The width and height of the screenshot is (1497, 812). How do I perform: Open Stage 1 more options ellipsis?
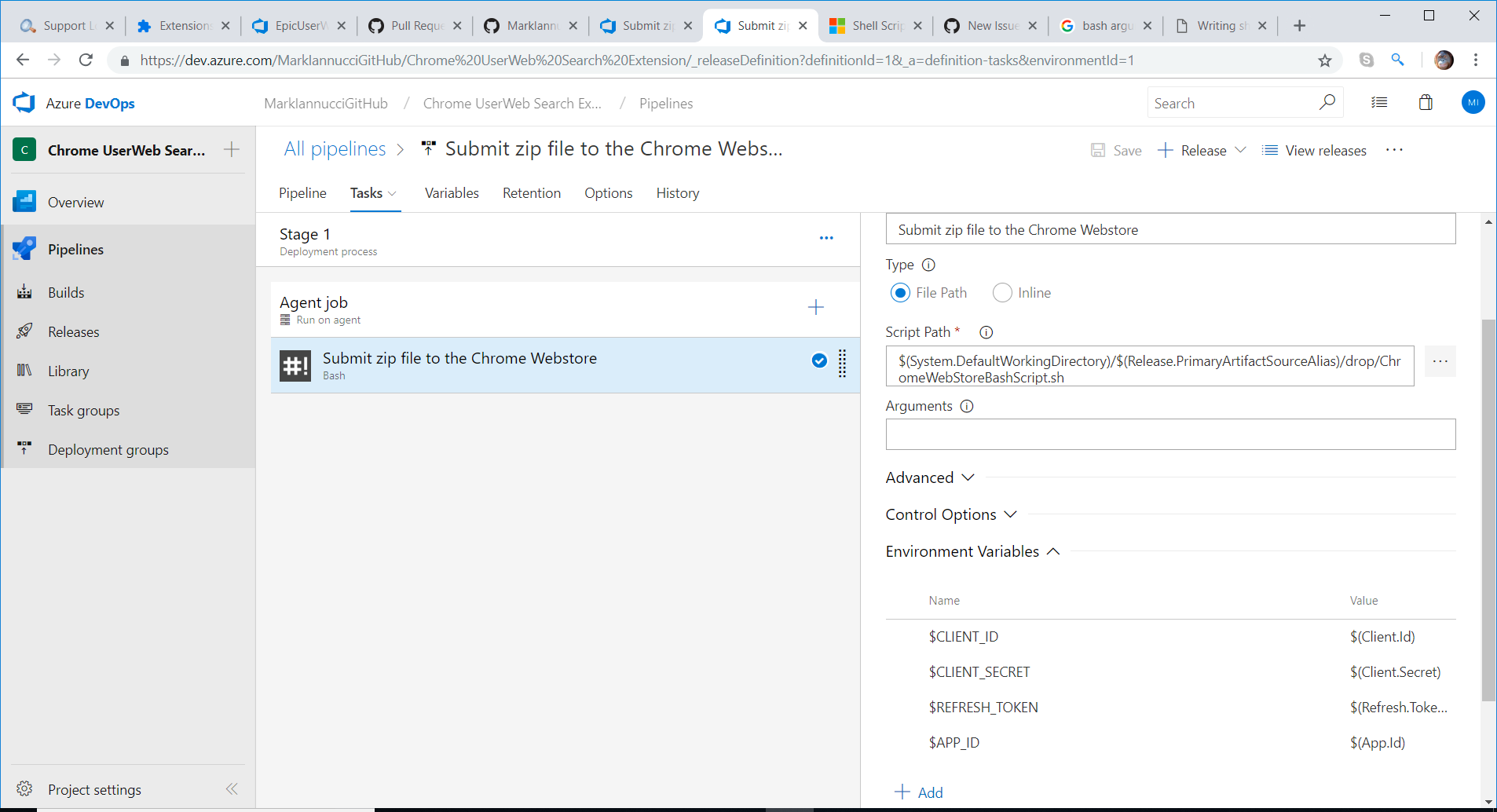(x=826, y=238)
